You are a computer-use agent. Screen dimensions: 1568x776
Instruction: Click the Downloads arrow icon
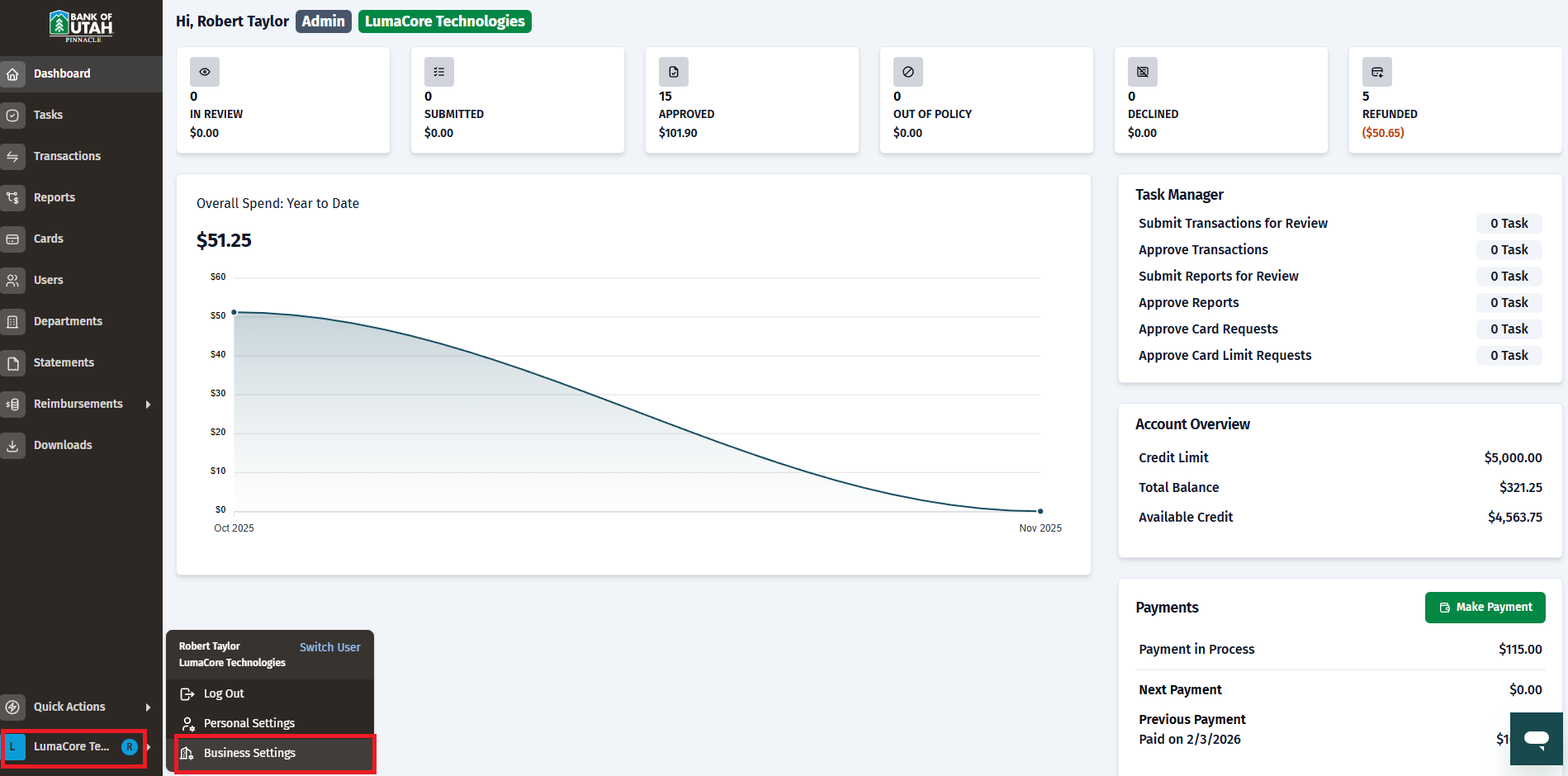[12, 446]
